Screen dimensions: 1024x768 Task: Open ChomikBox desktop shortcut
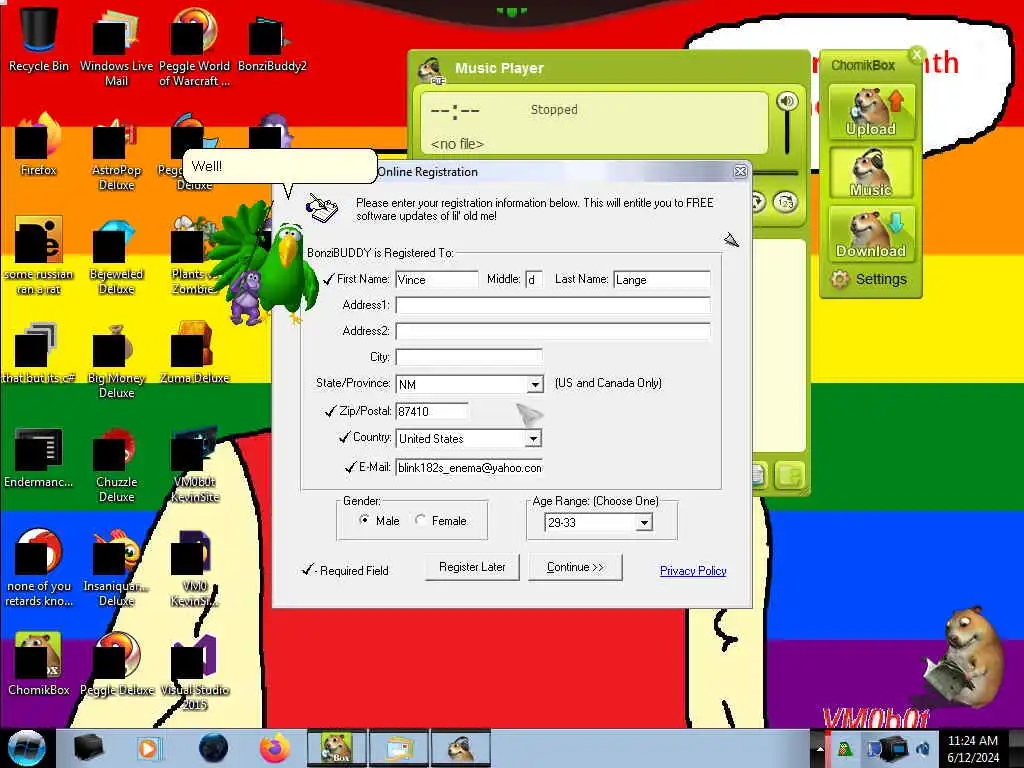tap(38, 664)
